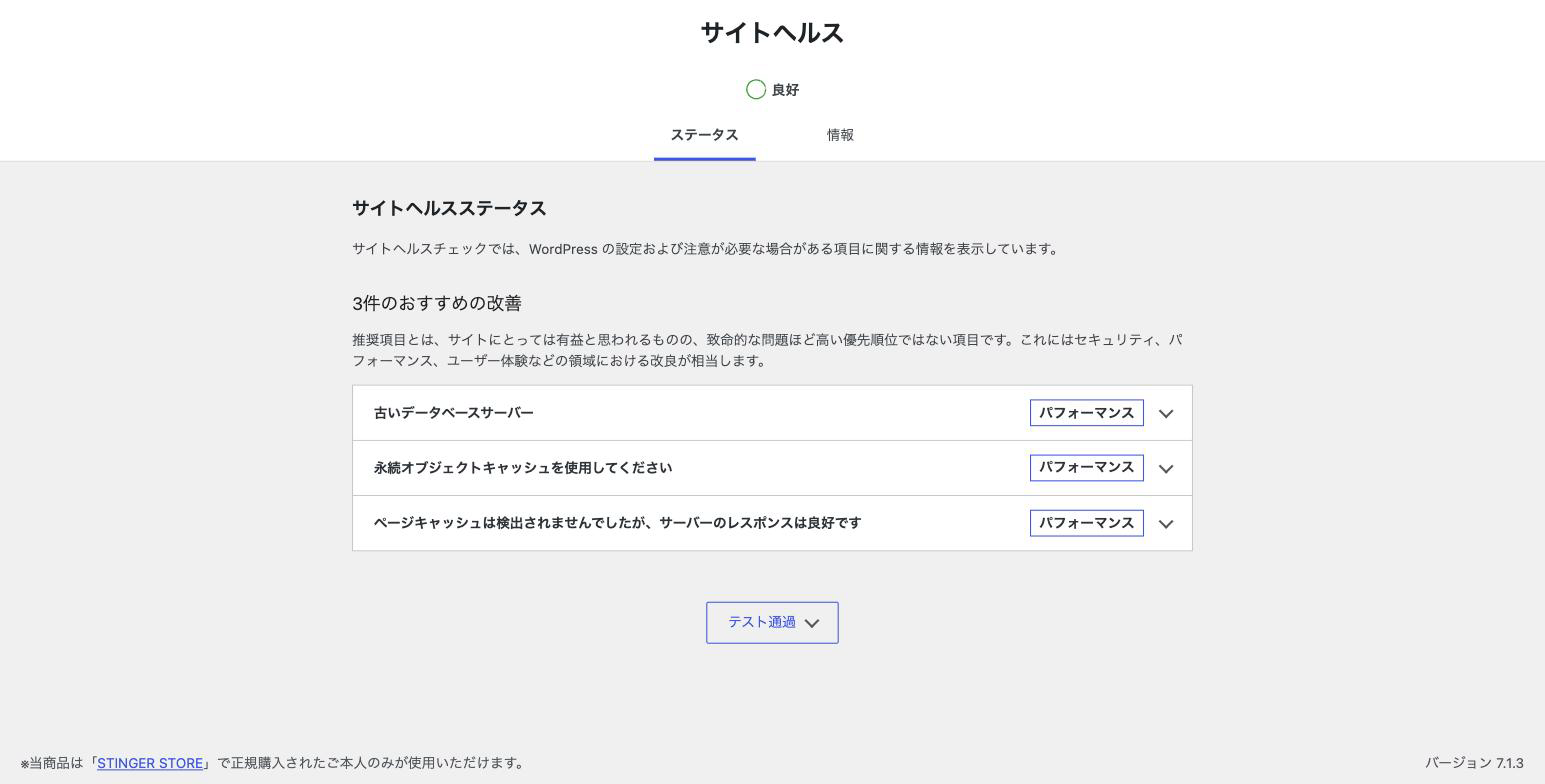This screenshot has width=1545, height=784.
Task: Click the サイトヘルスステータス section heading
Action: click(449, 208)
